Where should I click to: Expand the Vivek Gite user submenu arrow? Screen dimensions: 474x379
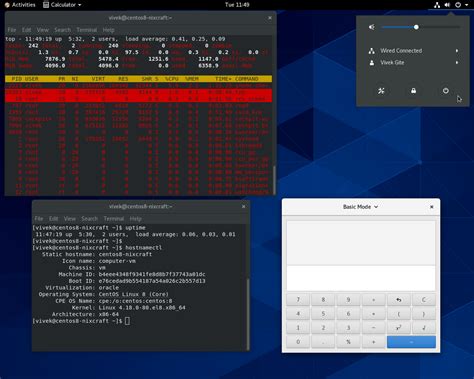[x=457, y=63]
